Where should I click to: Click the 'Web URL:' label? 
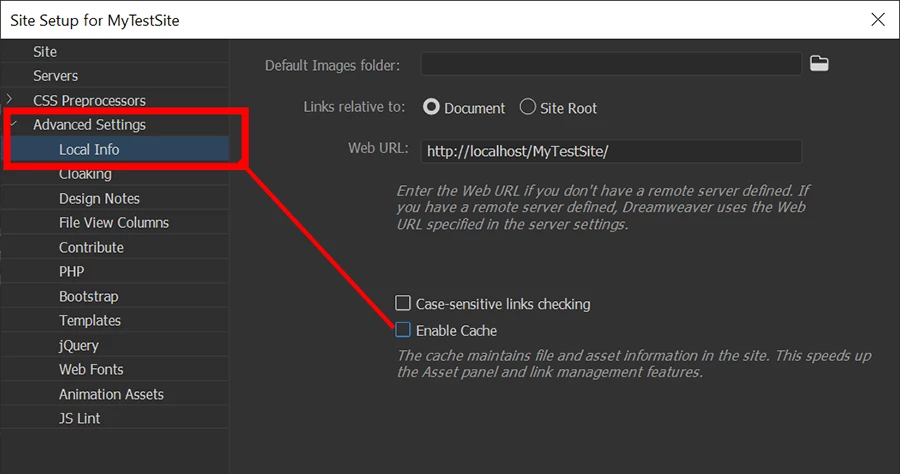[x=378, y=148]
